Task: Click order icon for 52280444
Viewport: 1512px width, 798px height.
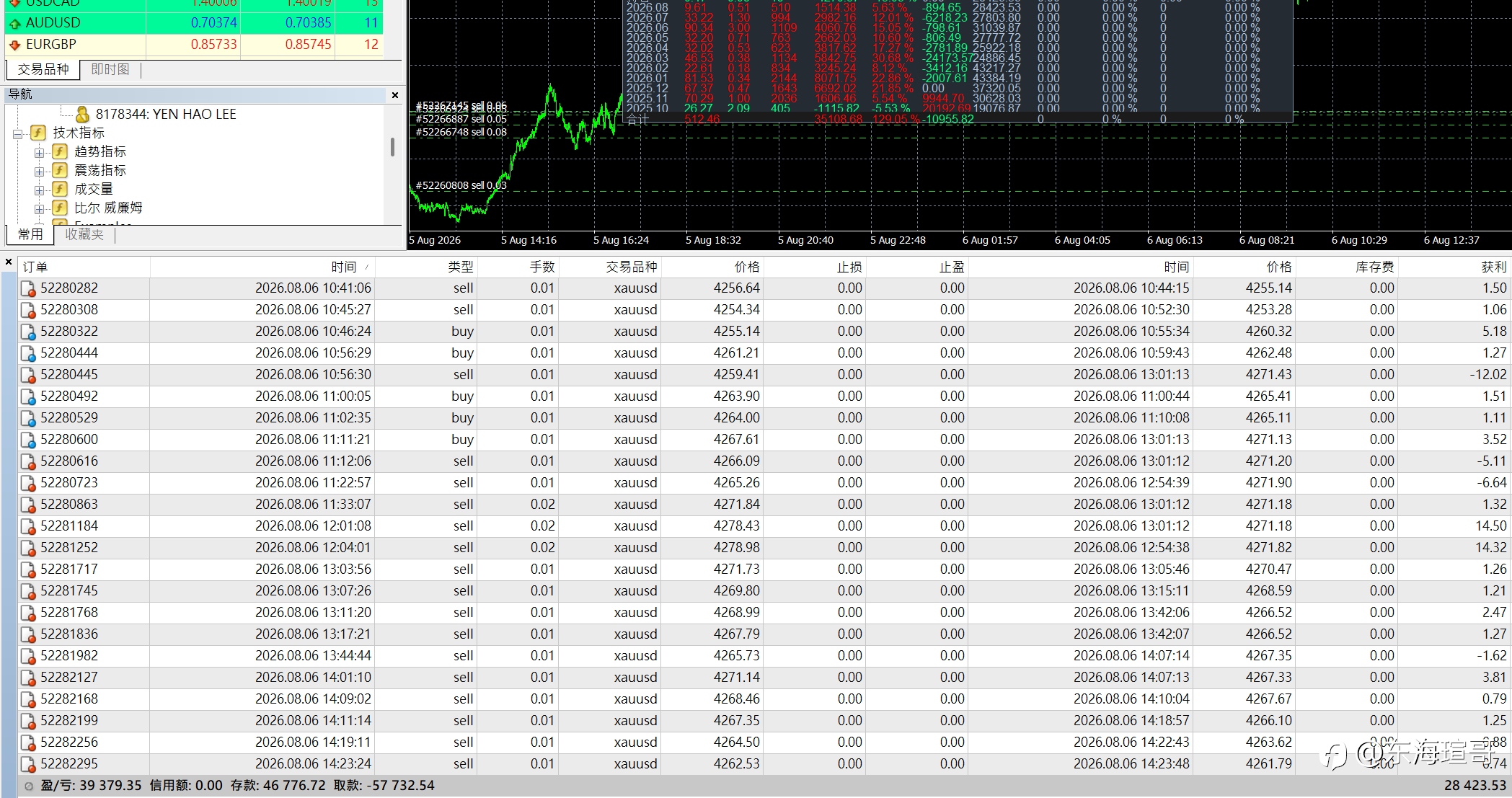Action: (x=28, y=353)
